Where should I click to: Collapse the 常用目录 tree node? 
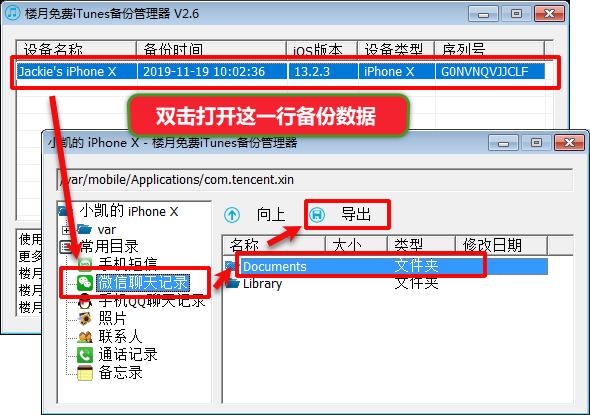pos(65,247)
